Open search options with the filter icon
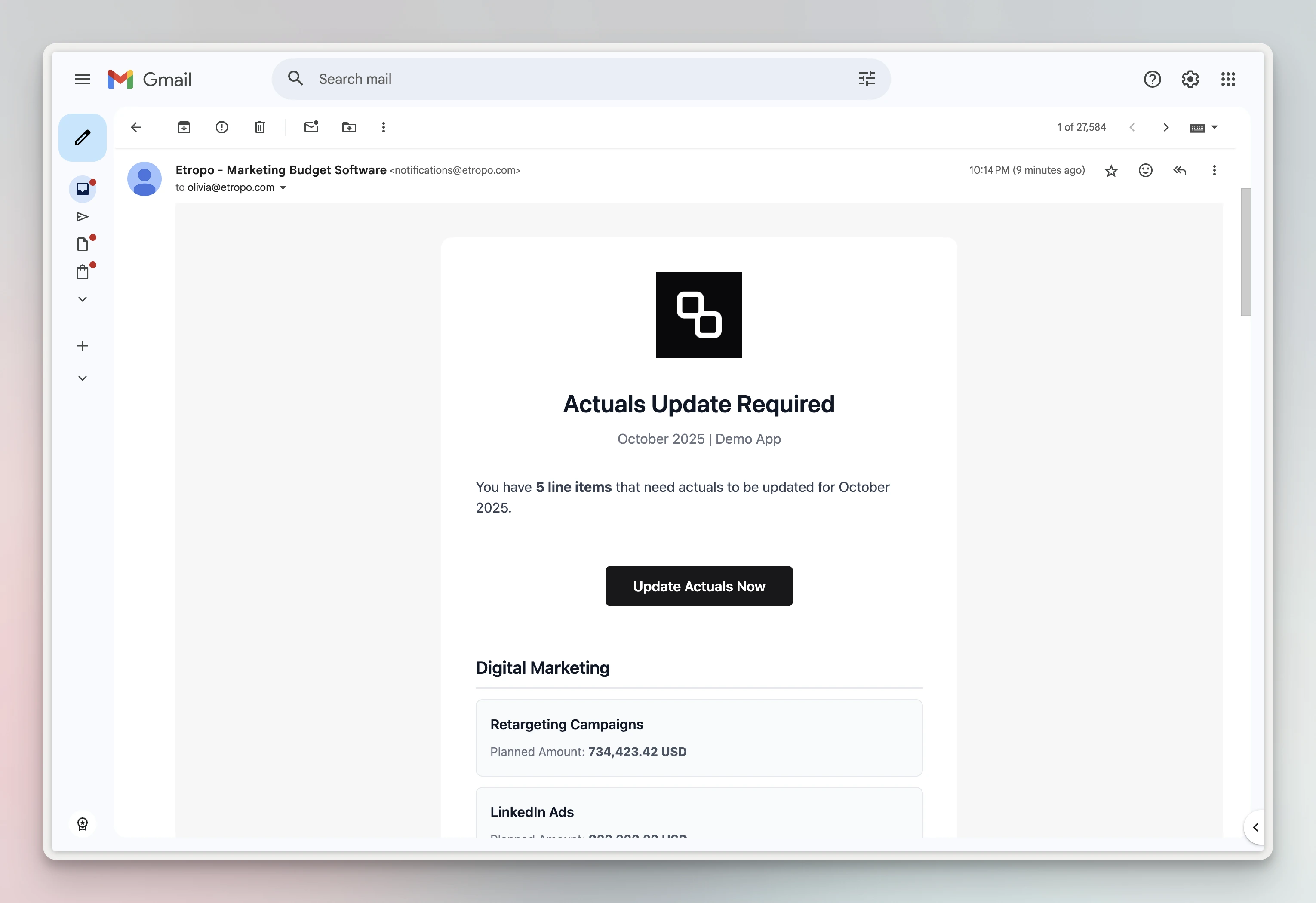The image size is (1316, 903). pos(867,79)
